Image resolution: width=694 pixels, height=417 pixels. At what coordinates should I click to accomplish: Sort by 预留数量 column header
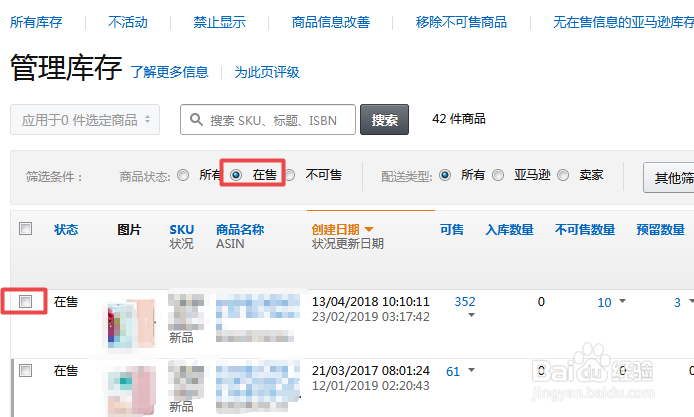tap(660, 229)
